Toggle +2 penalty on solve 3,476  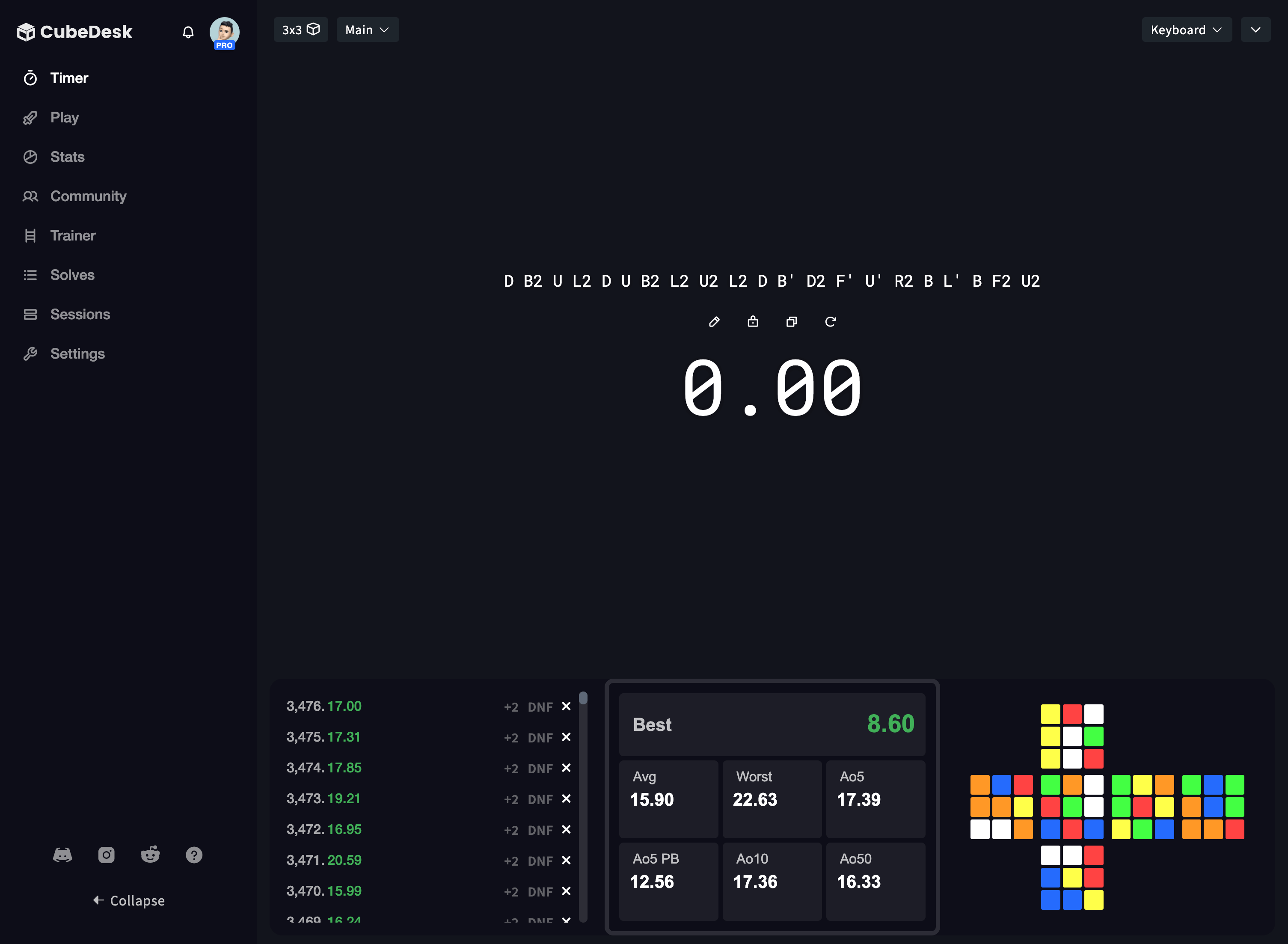[510, 707]
